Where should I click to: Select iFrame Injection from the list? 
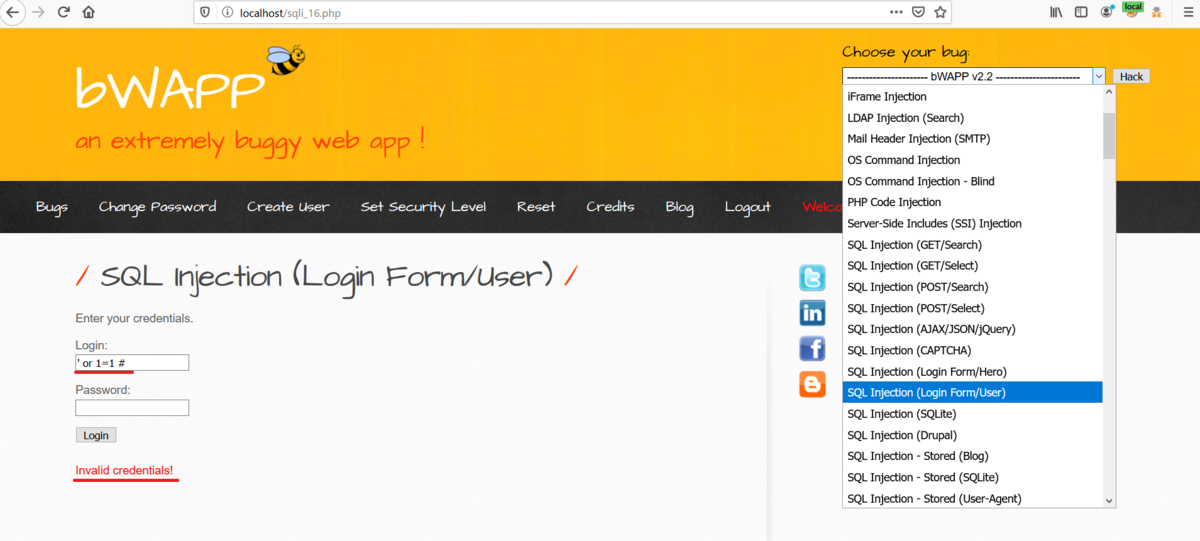click(x=972, y=97)
